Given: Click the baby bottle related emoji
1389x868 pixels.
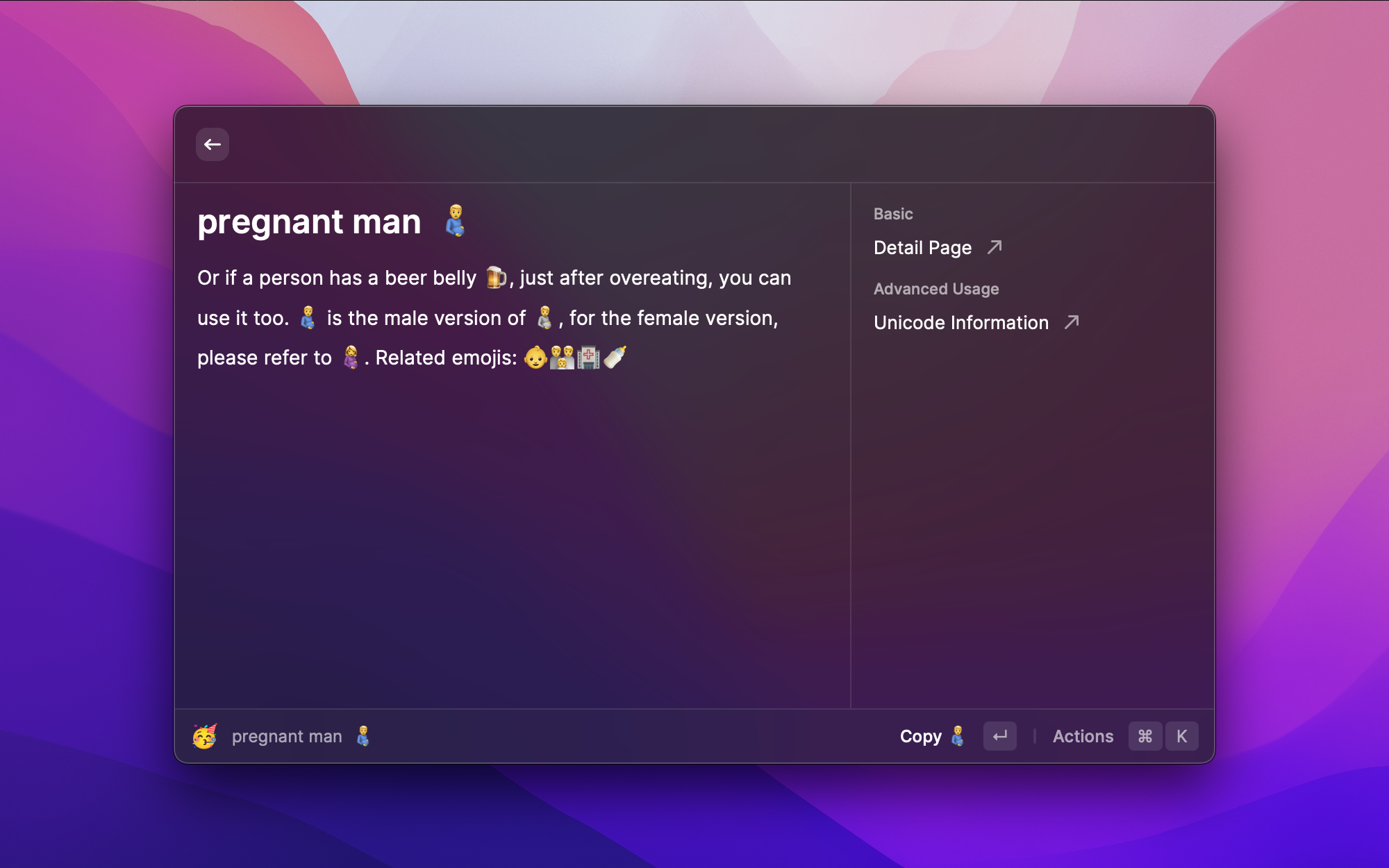Looking at the screenshot, I should (x=615, y=357).
